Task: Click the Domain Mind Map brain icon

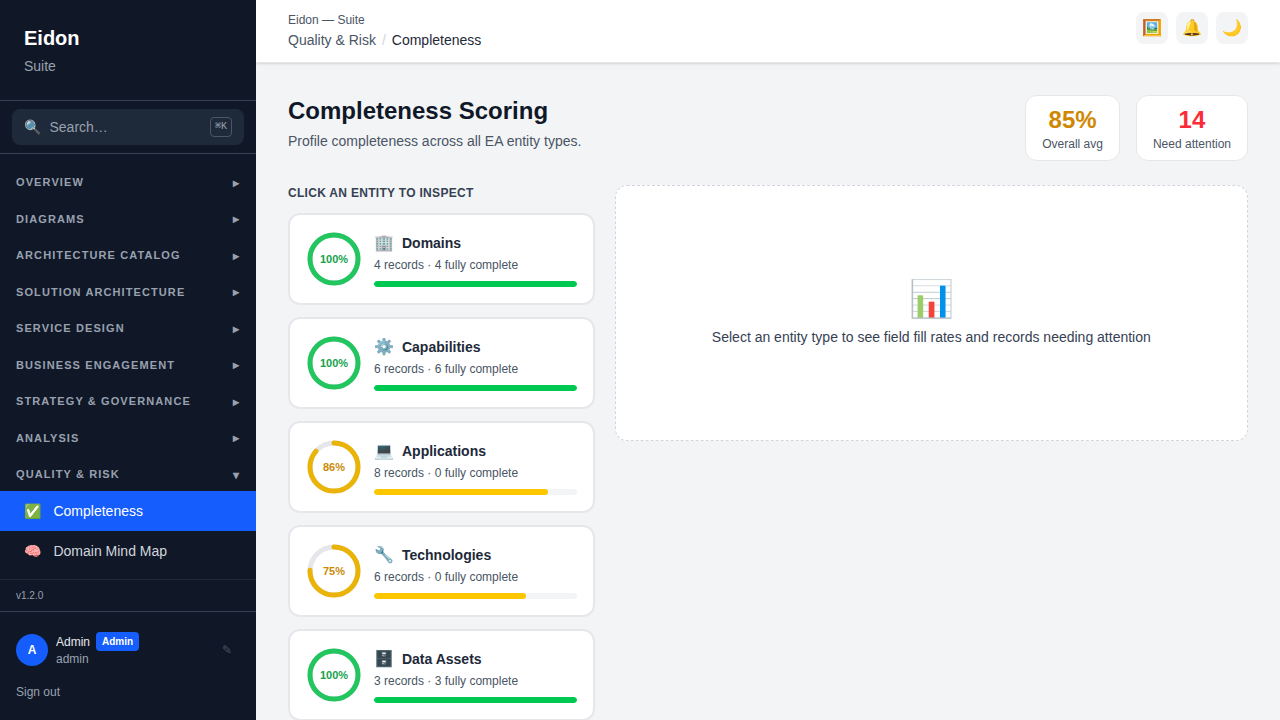Action: pyautogui.click(x=32, y=551)
